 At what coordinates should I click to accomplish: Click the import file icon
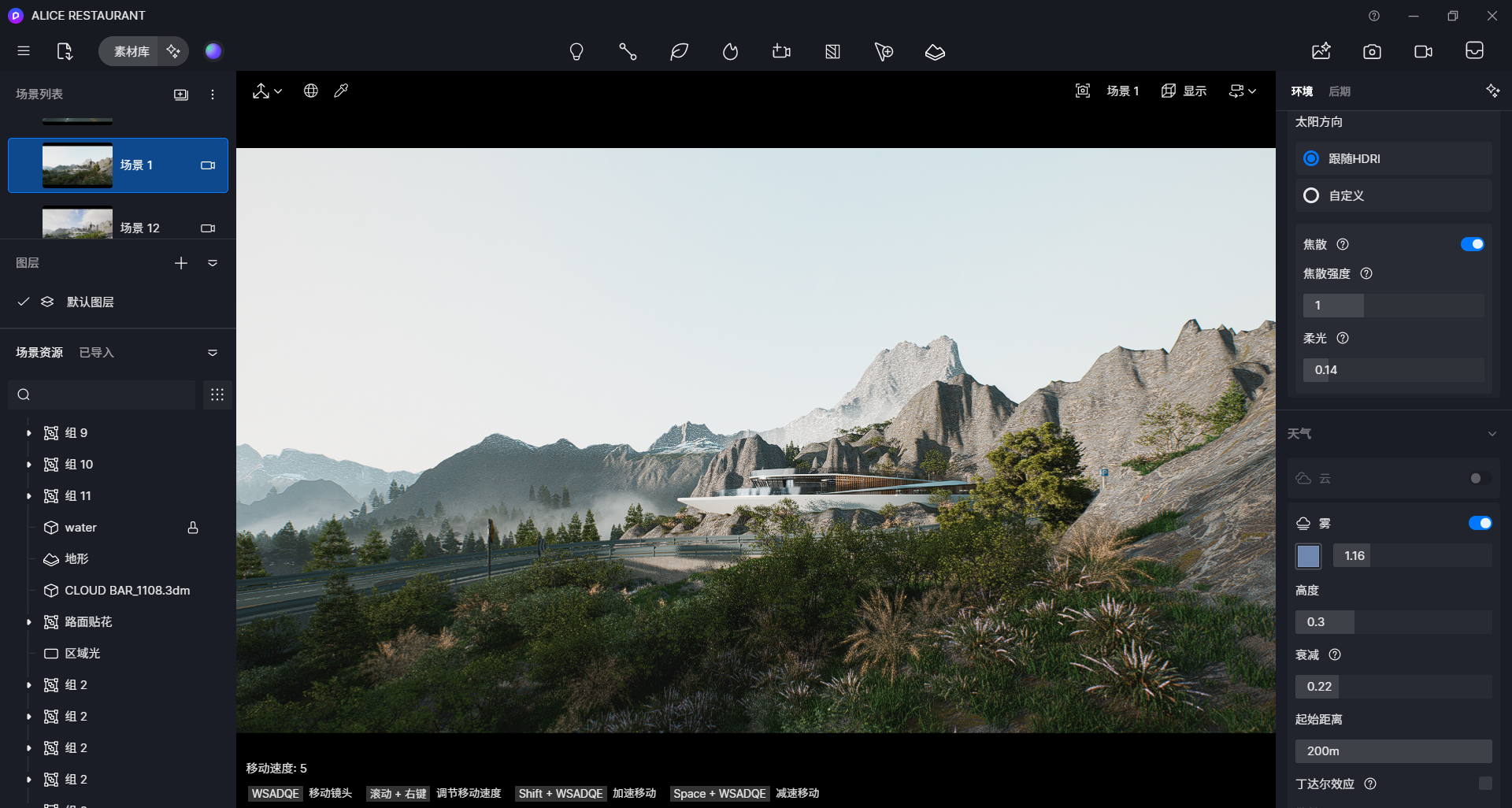pos(65,51)
